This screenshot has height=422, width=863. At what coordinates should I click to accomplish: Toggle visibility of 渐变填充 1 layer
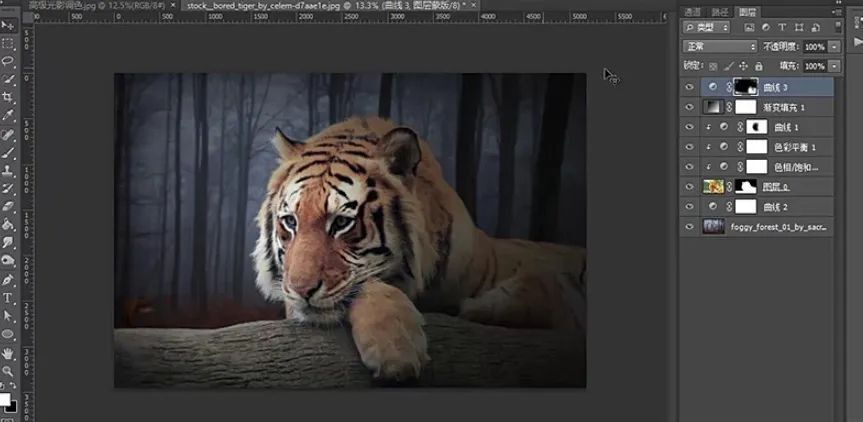tap(689, 107)
